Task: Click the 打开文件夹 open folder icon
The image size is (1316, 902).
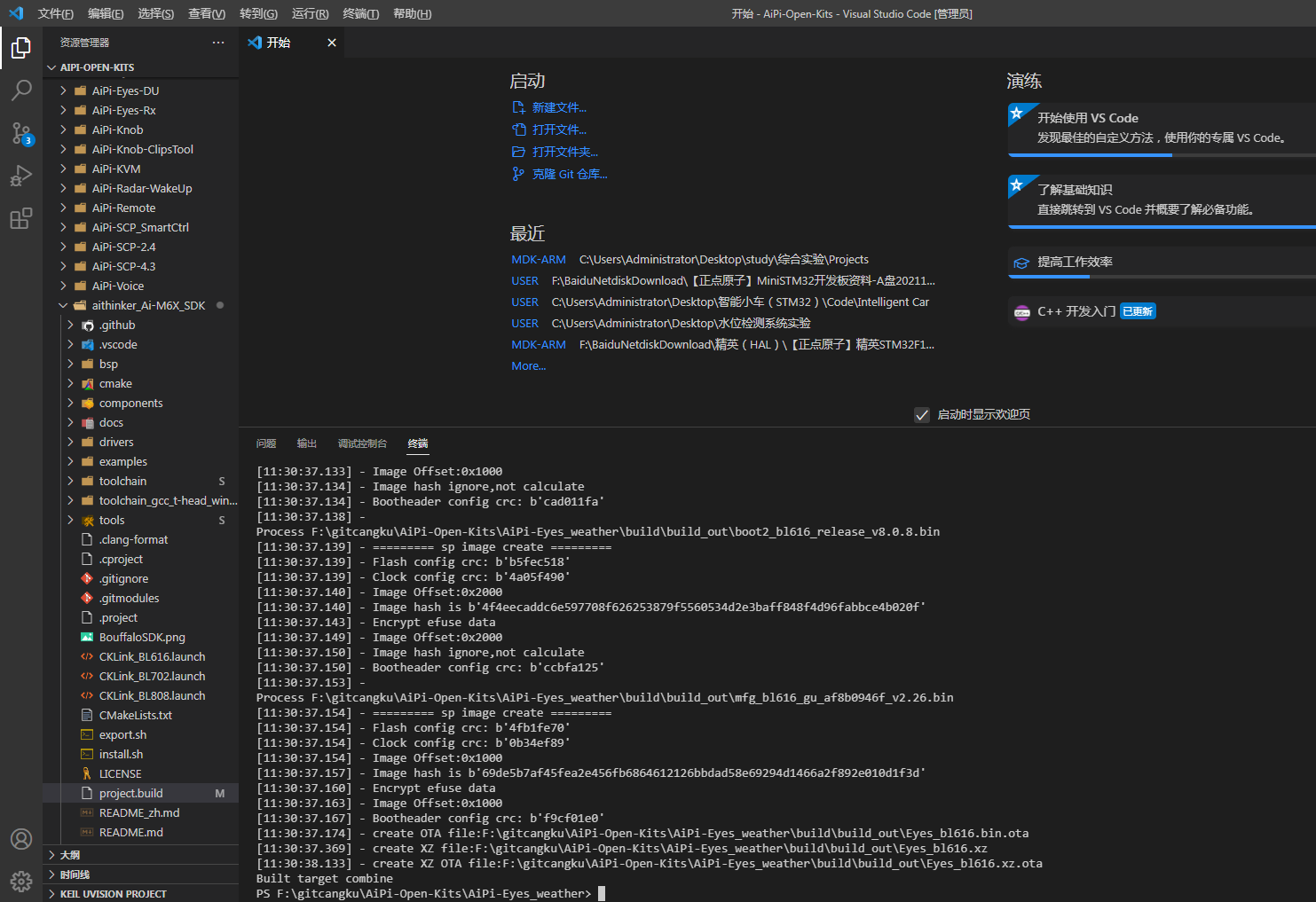Action: [518, 152]
